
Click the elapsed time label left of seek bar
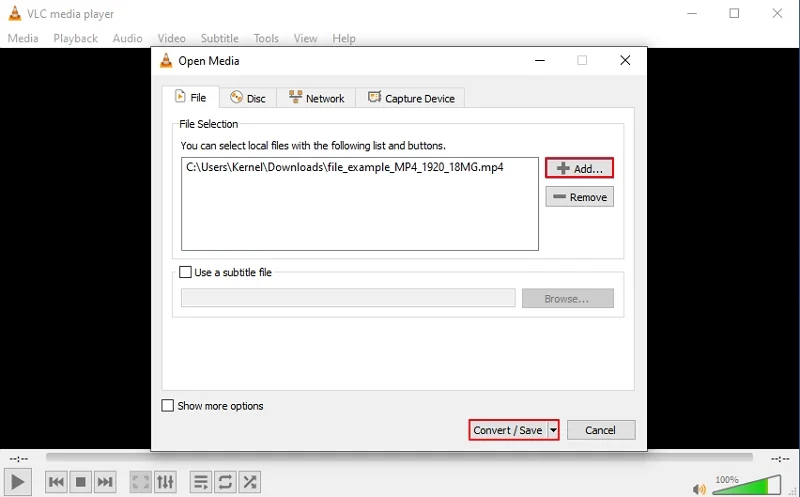pos(19,459)
